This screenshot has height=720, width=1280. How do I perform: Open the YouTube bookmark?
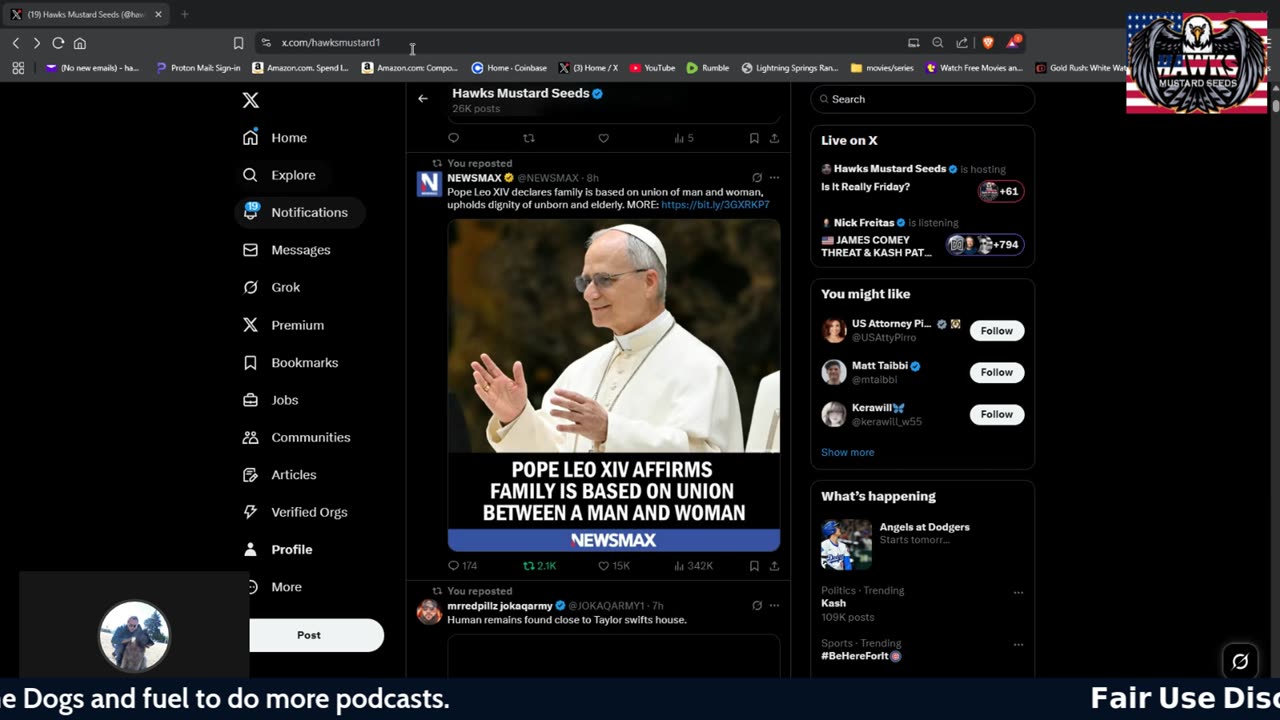coord(652,68)
